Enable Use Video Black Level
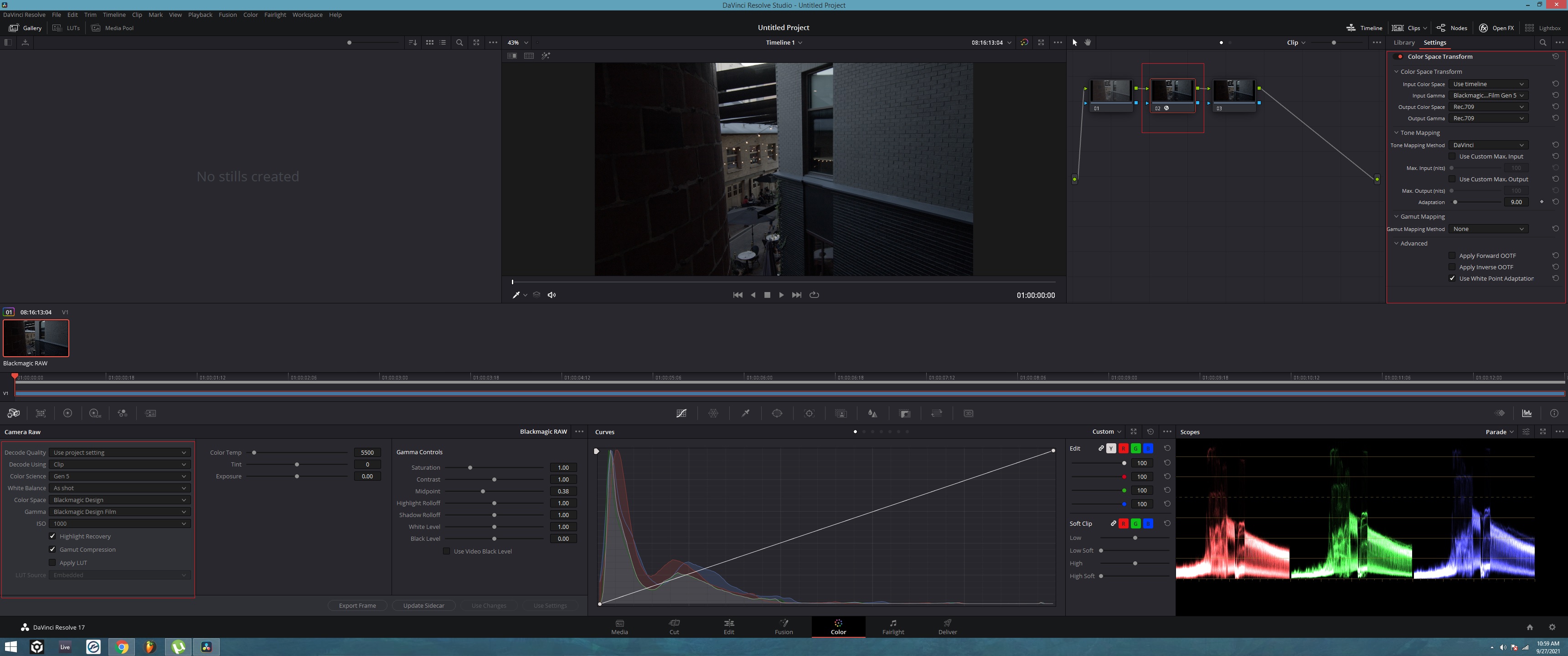 (446, 551)
